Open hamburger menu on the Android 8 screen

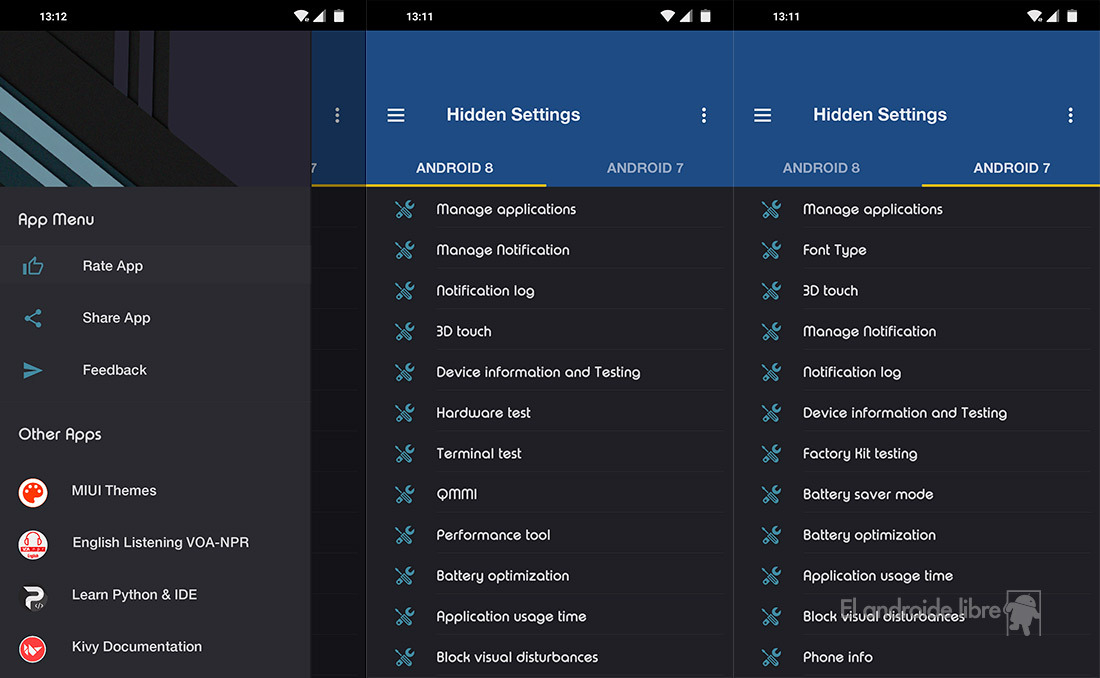(x=396, y=115)
